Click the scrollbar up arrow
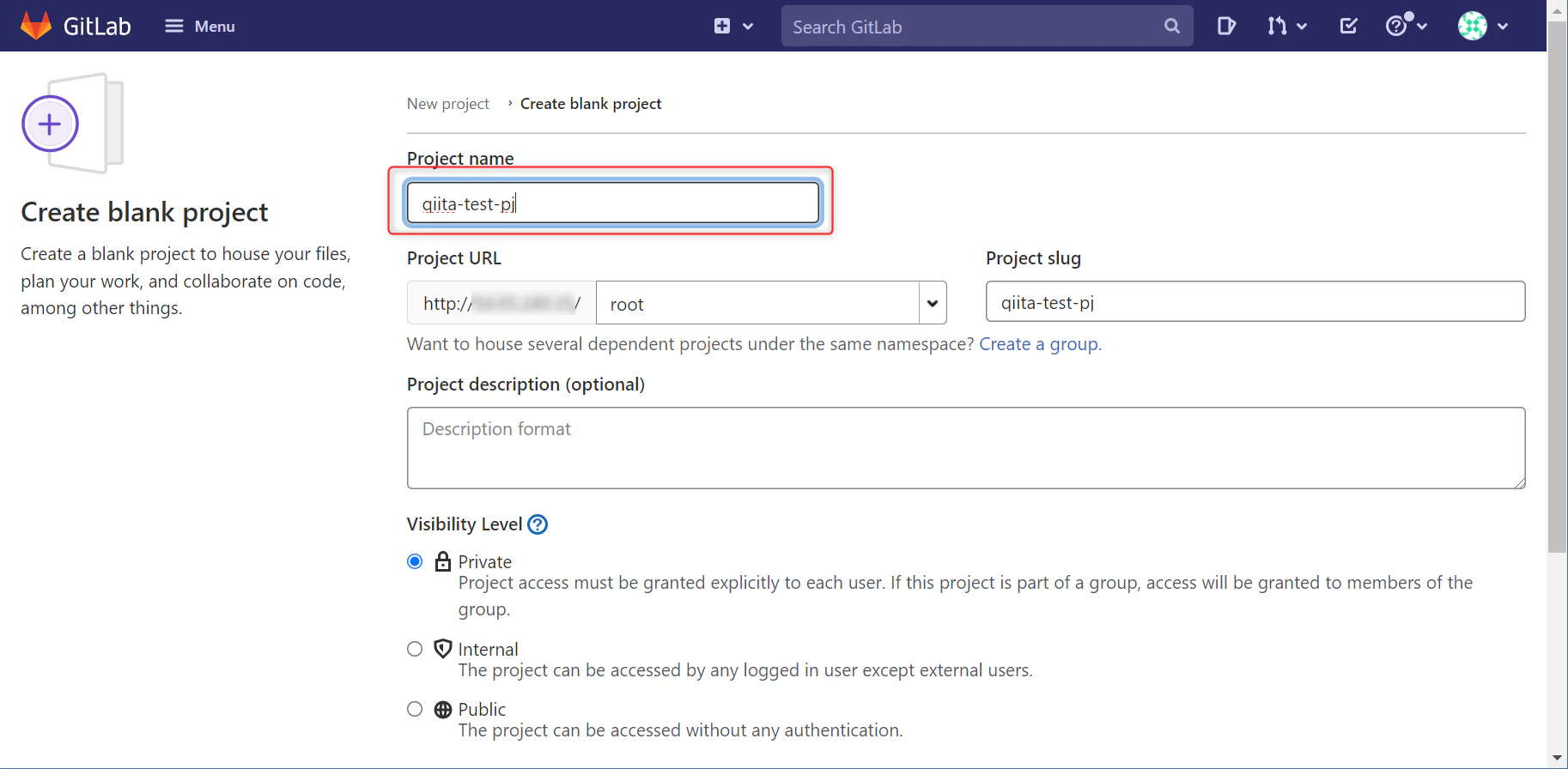This screenshot has height=769, width=1568. [1557, 10]
